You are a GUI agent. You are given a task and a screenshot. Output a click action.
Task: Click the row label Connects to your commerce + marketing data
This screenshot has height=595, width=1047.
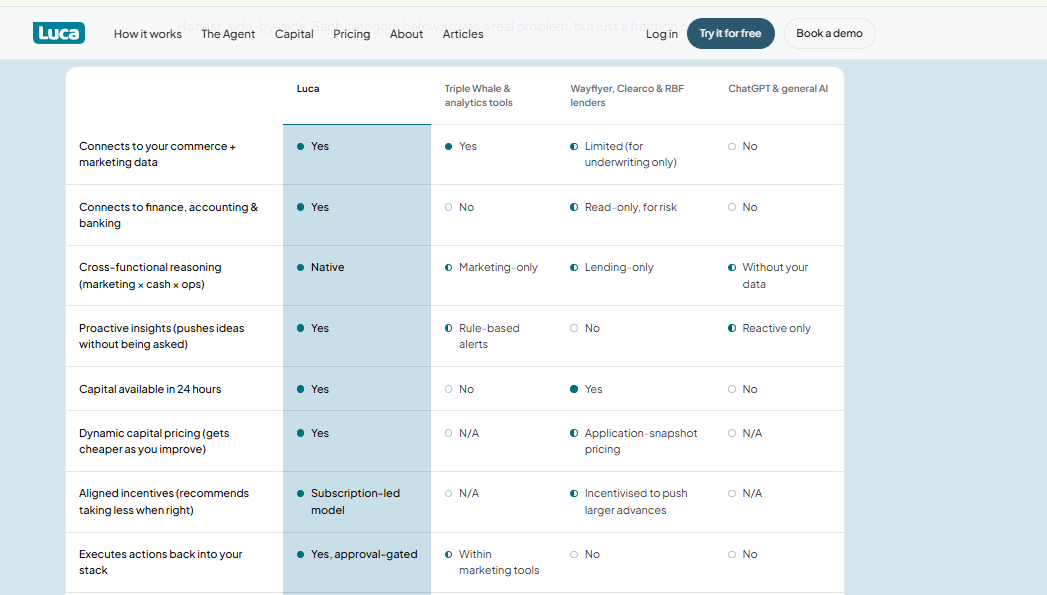coord(157,154)
